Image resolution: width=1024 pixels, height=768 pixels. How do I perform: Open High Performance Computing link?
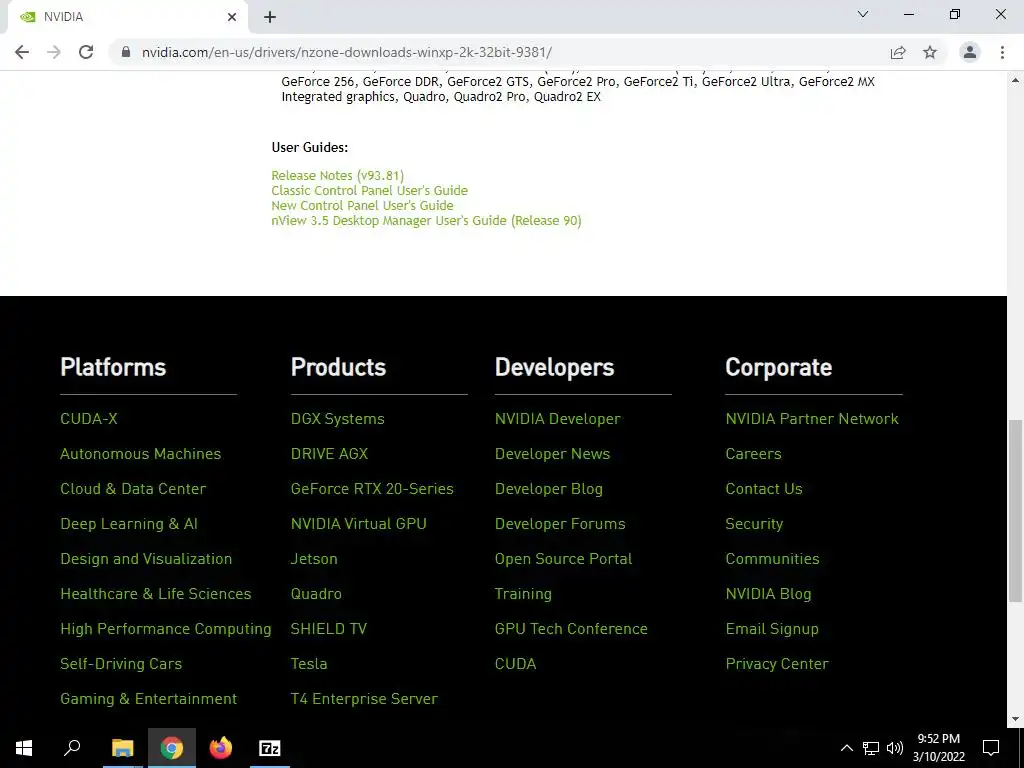point(166,629)
